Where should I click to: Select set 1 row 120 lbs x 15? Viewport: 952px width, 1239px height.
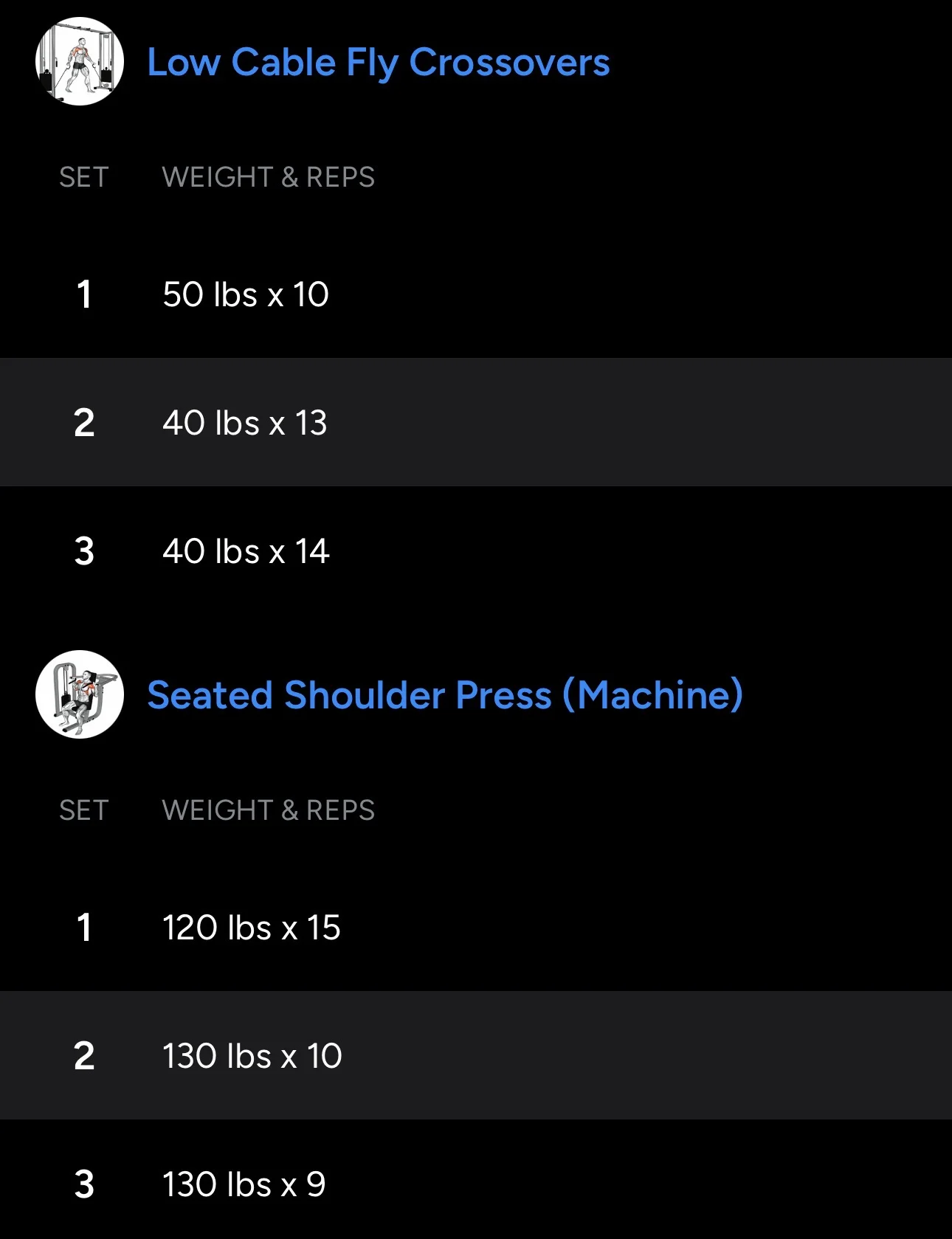(x=476, y=928)
